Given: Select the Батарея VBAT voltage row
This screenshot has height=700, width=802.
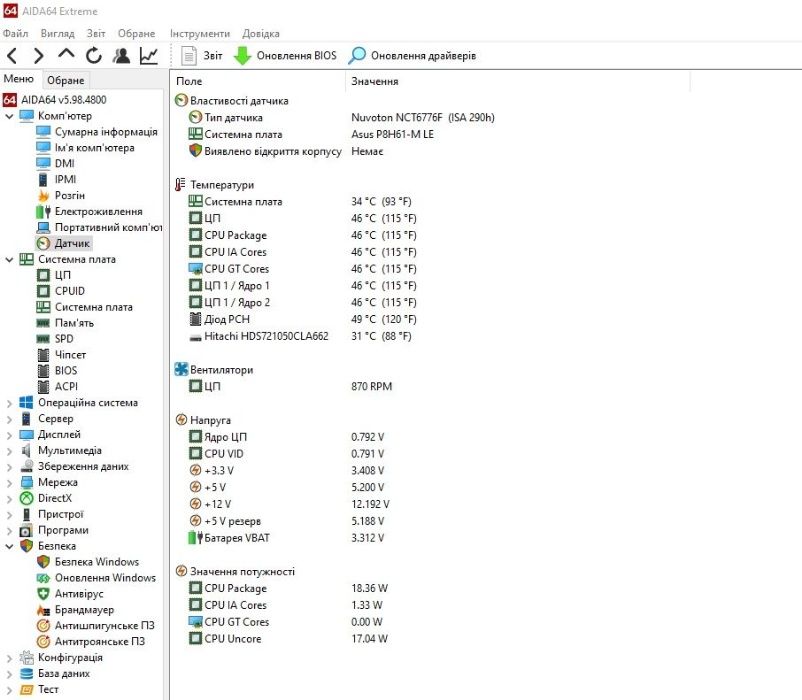Looking at the screenshot, I should [286, 538].
